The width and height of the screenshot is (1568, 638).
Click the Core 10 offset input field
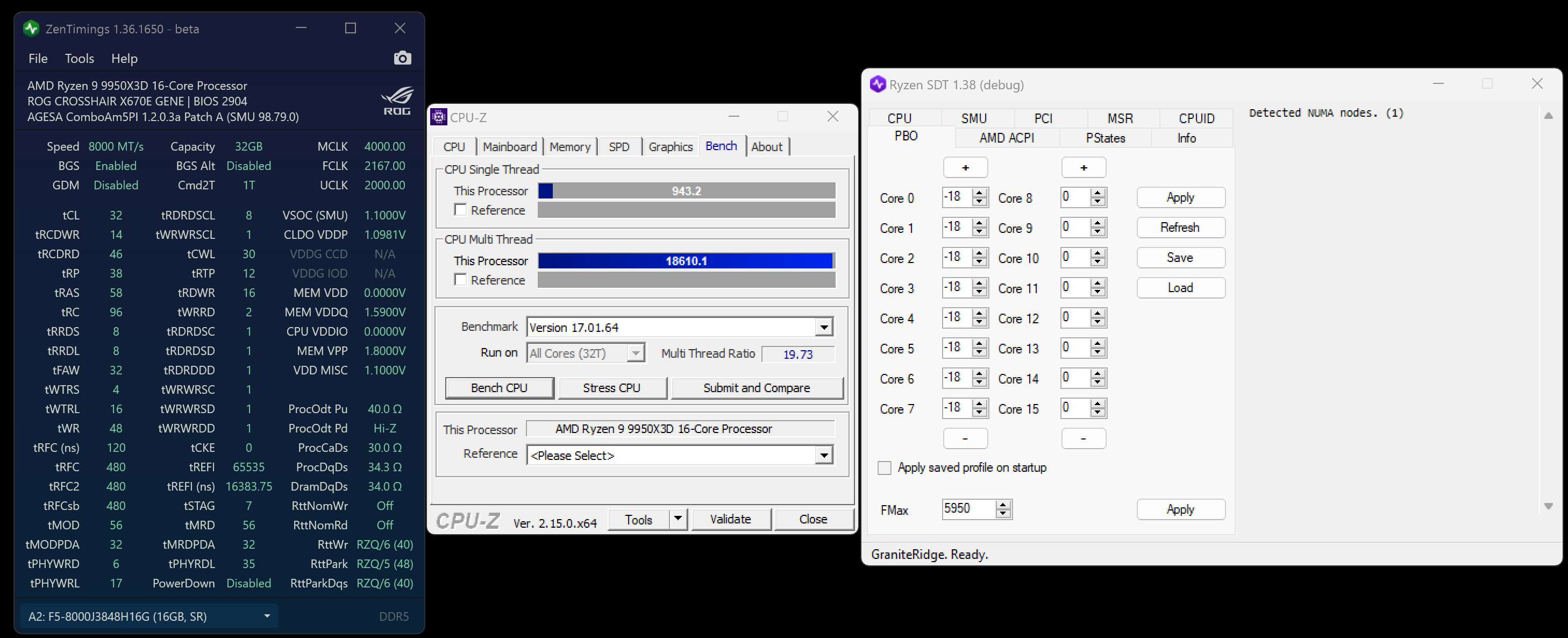click(x=1075, y=258)
